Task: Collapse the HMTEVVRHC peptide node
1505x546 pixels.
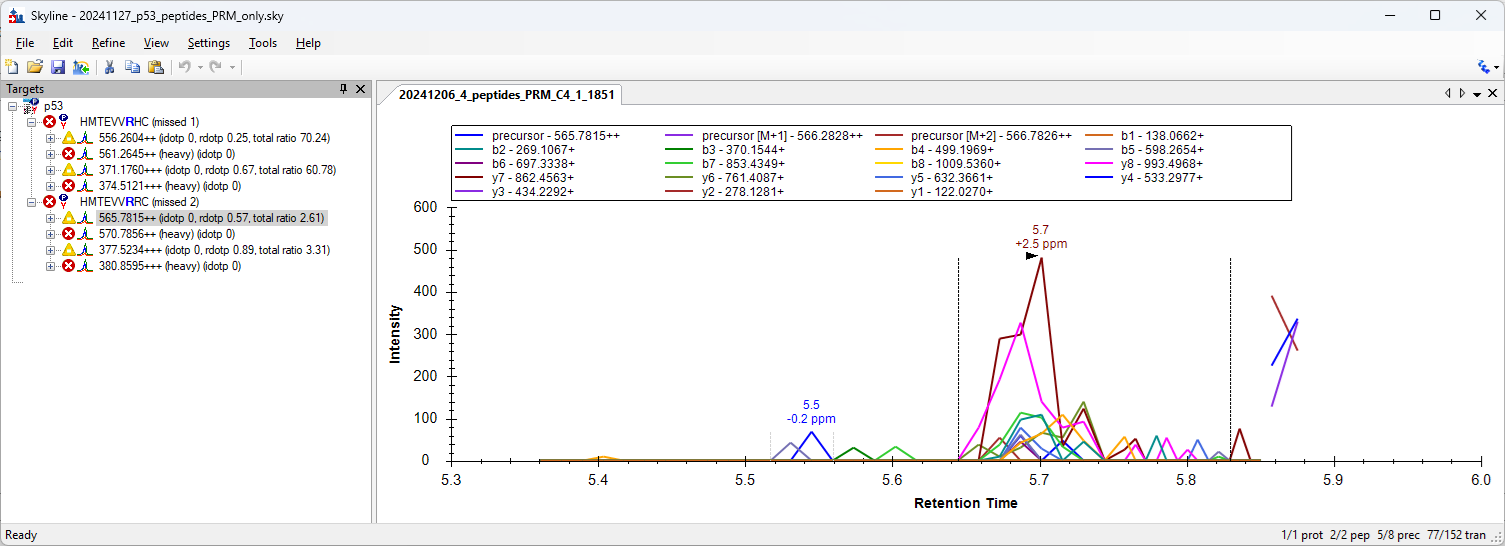Action: point(32,122)
